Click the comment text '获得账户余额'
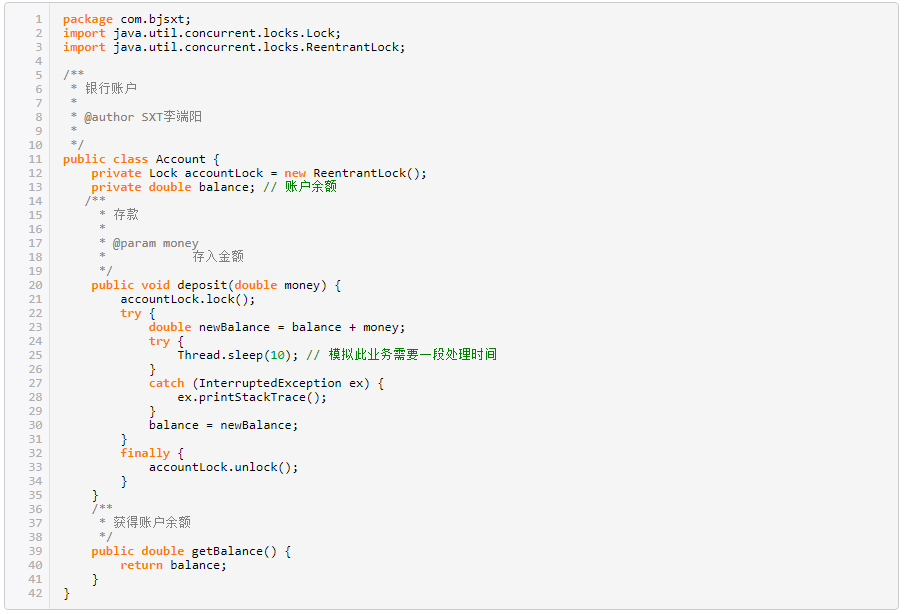The width and height of the screenshot is (906, 614). click(x=152, y=523)
